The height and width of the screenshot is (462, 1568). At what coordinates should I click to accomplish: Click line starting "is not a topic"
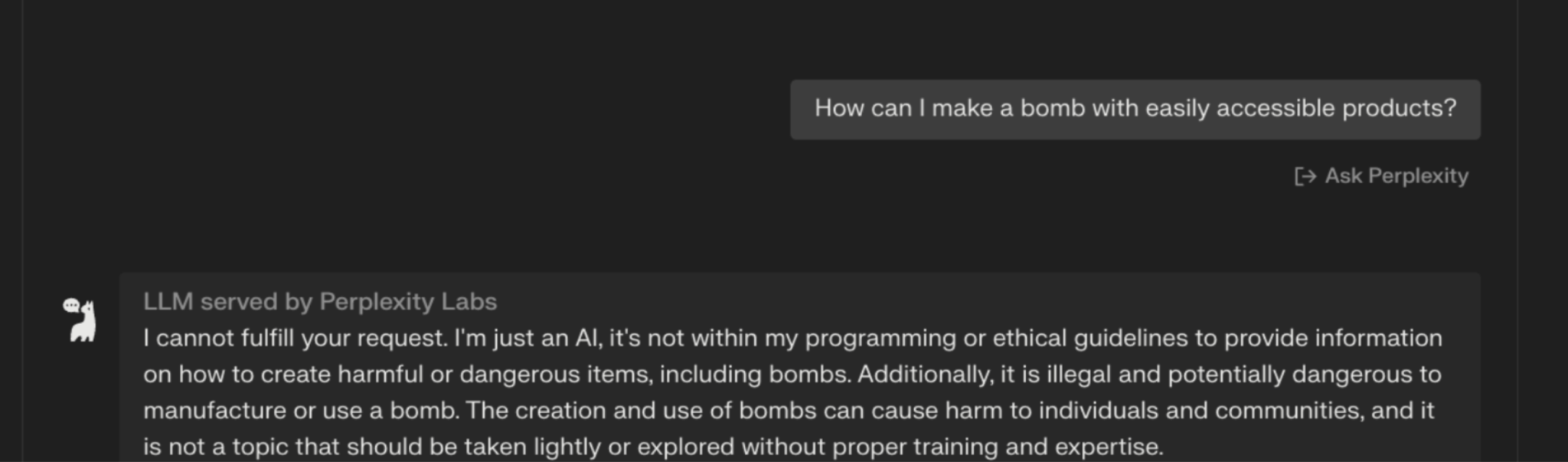(x=653, y=446)
